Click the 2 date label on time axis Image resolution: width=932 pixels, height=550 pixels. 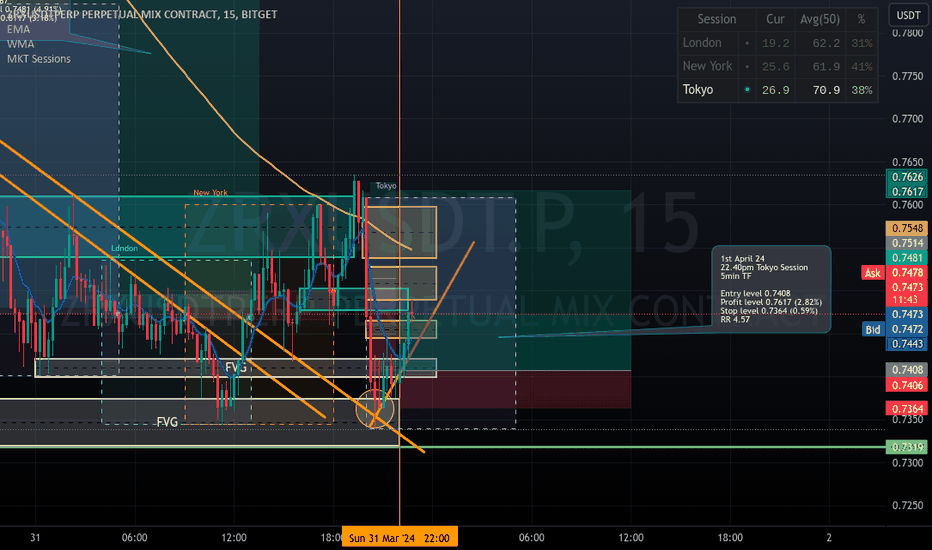coord(829,538)
